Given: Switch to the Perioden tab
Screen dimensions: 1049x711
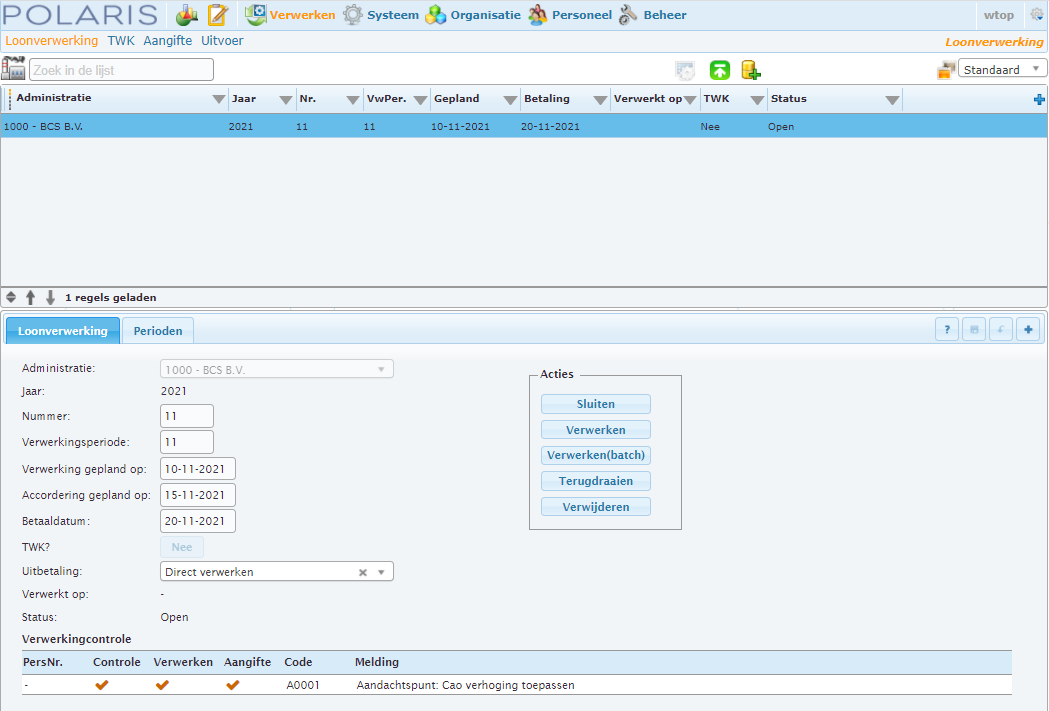Looking at the screenshot, I should click(158, 331).
